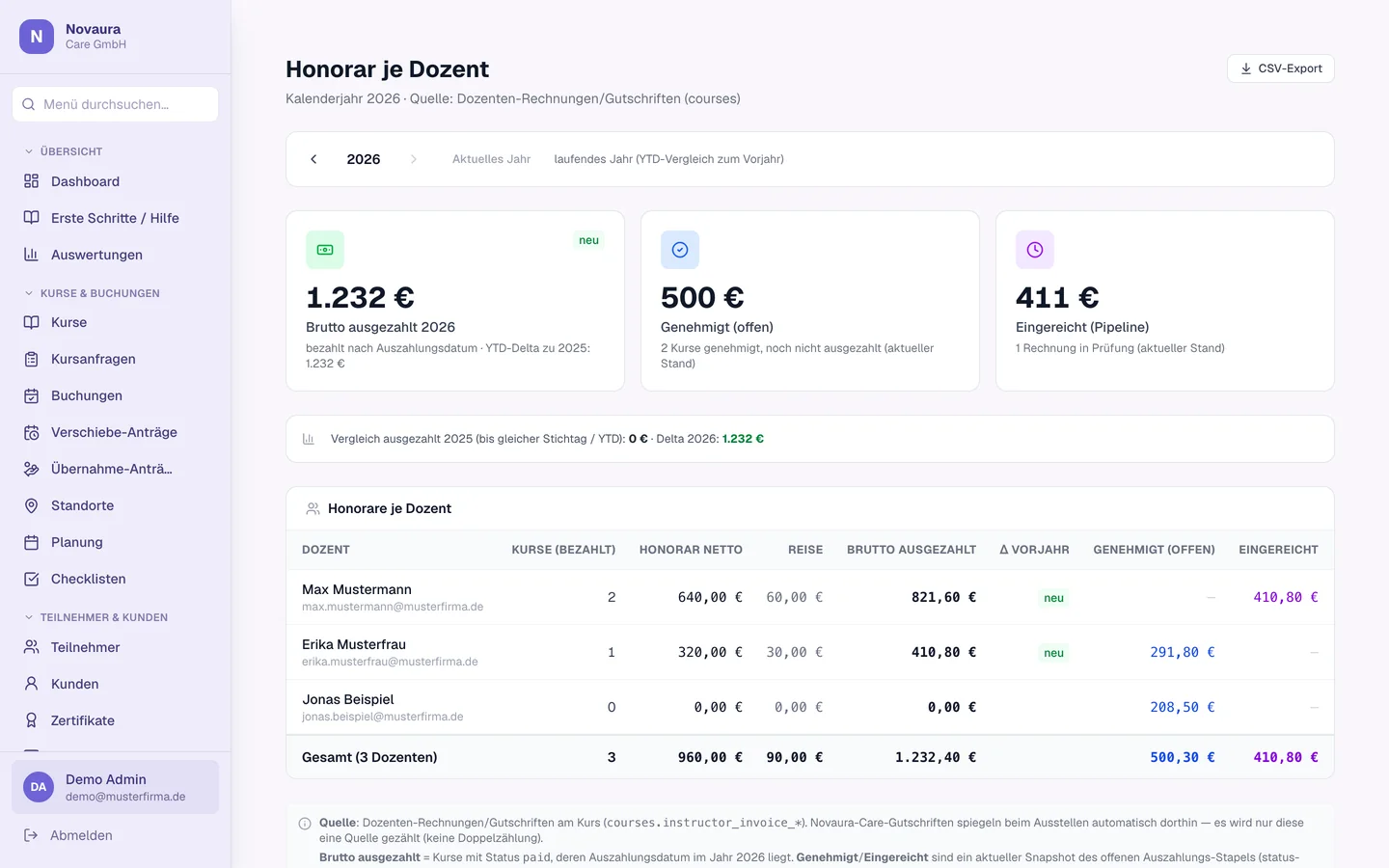Click the bar chart icon beside Auswertungen
The width and height of the screenshot is (1389, 868).
pos(31,255)
